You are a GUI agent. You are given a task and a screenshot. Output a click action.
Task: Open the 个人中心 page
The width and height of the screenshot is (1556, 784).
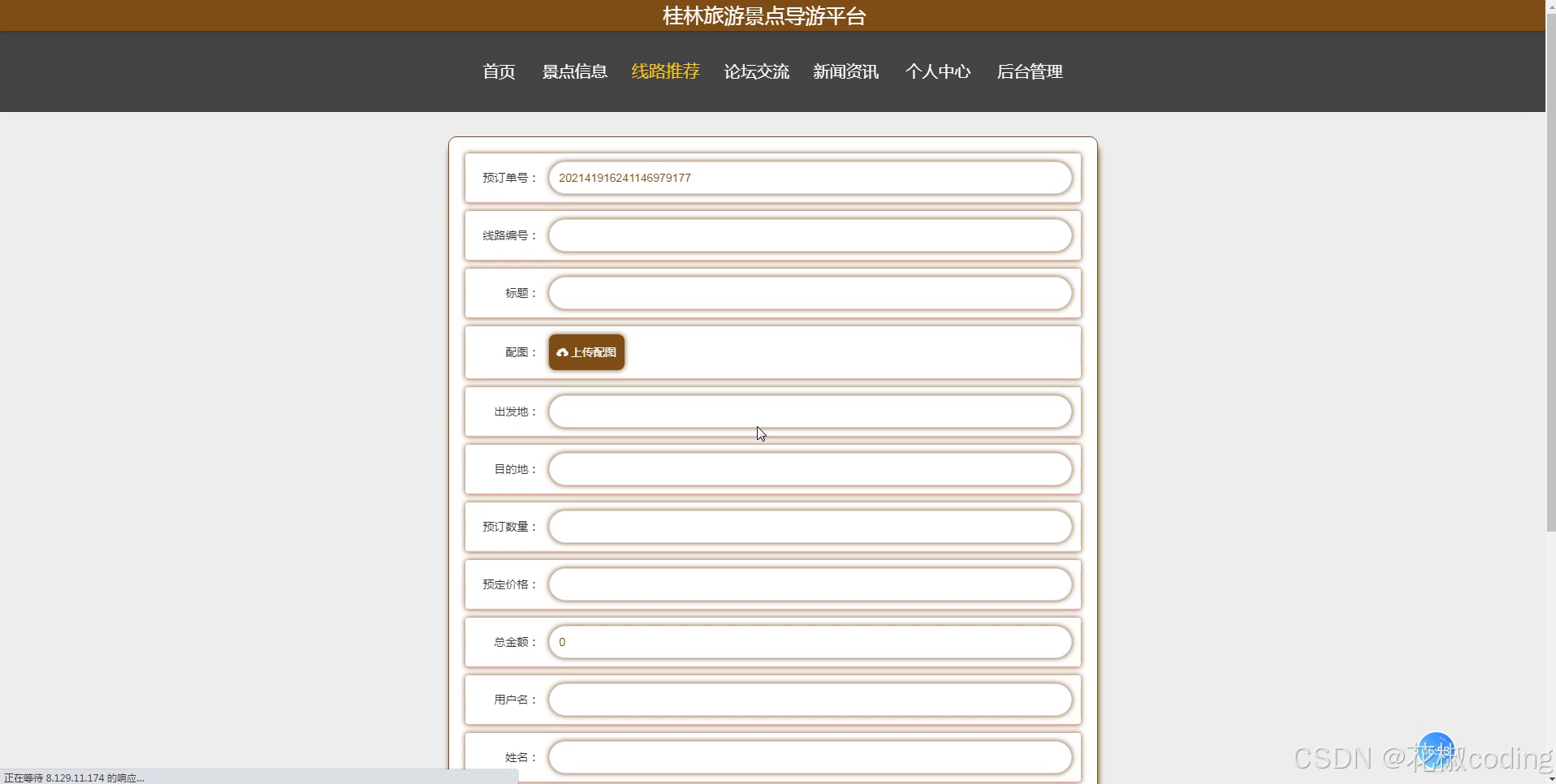pyautogui.click(x=938, y=71)
